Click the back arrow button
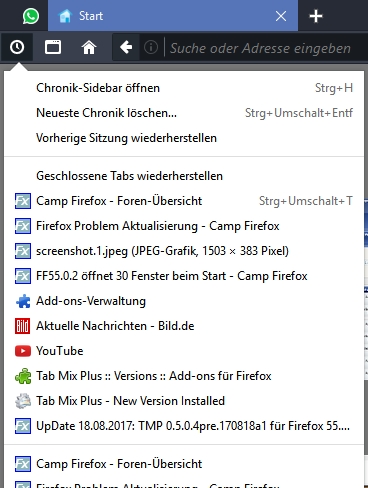368x488 pixels. [x=126, y=47]
